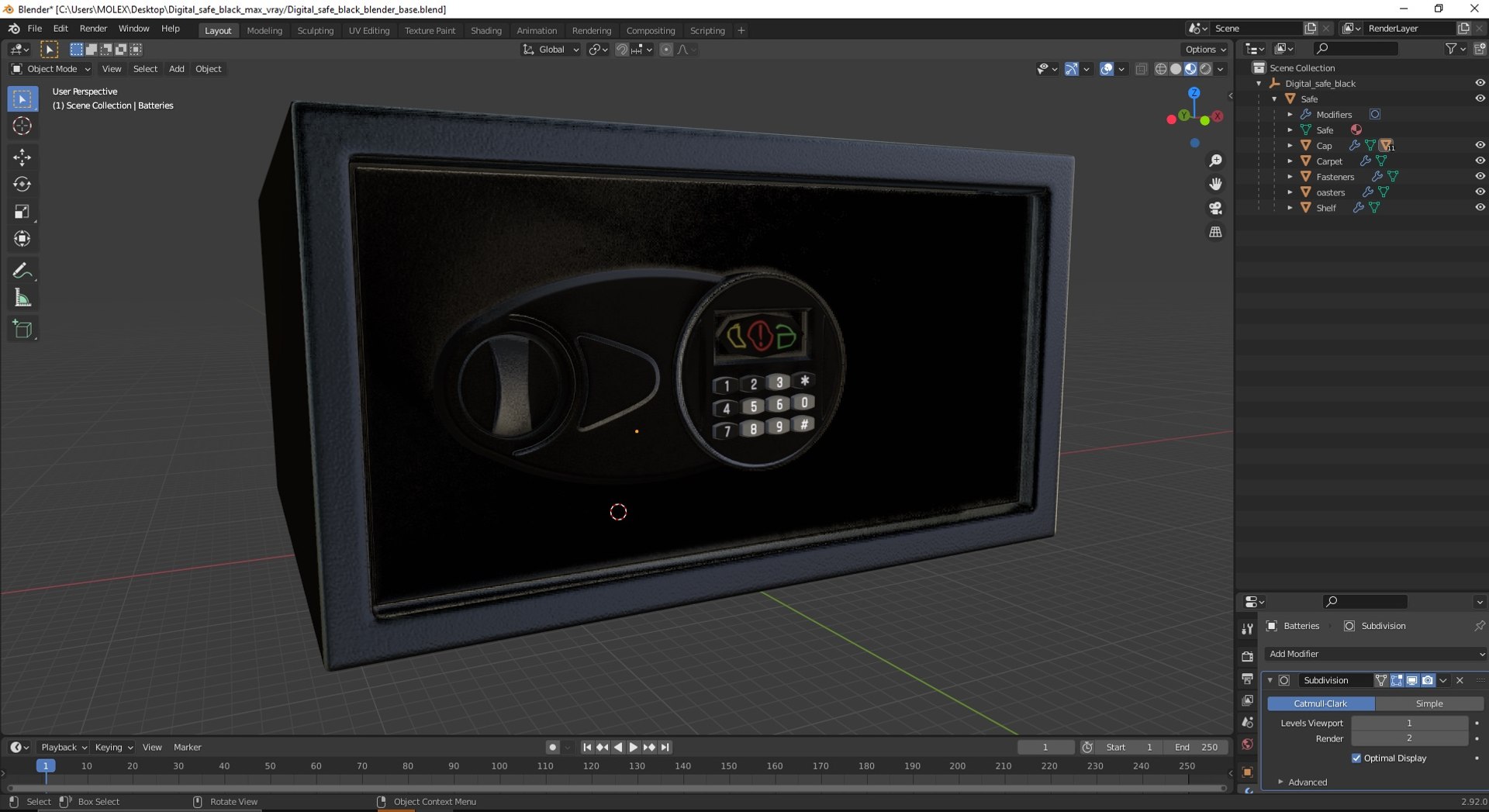Open the World properties tab
The width and height of the screenshot is (1489, 812).
click(x=1247, y=745)
